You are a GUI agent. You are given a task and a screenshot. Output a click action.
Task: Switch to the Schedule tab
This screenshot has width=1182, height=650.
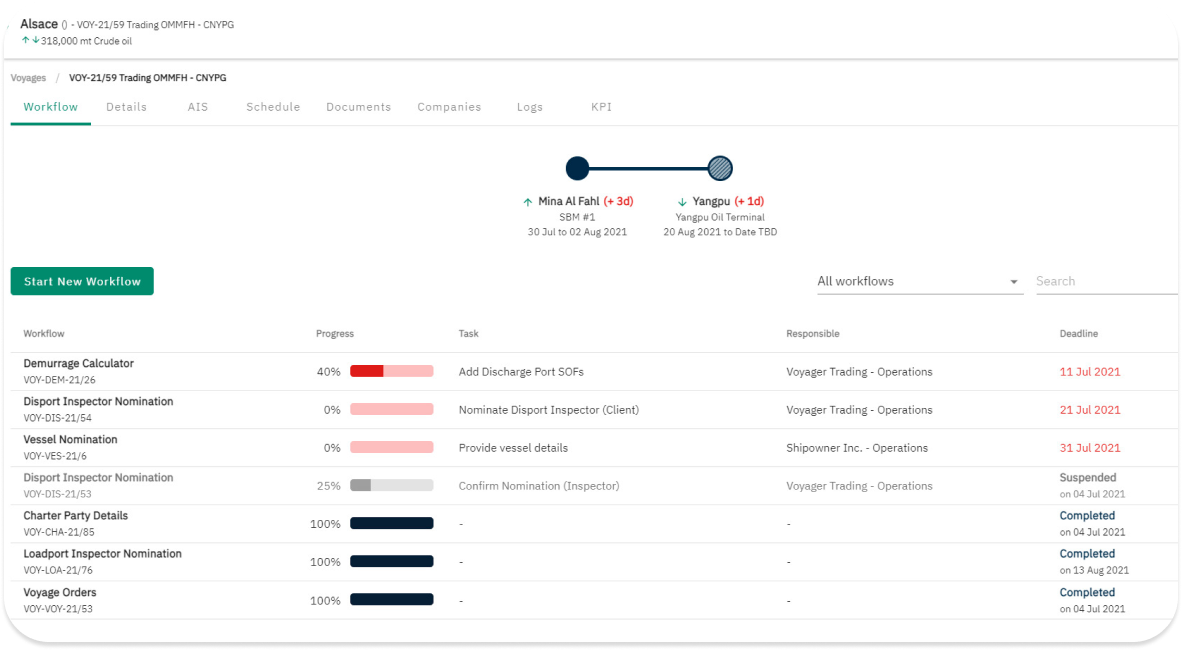click(x=273, y=106)
